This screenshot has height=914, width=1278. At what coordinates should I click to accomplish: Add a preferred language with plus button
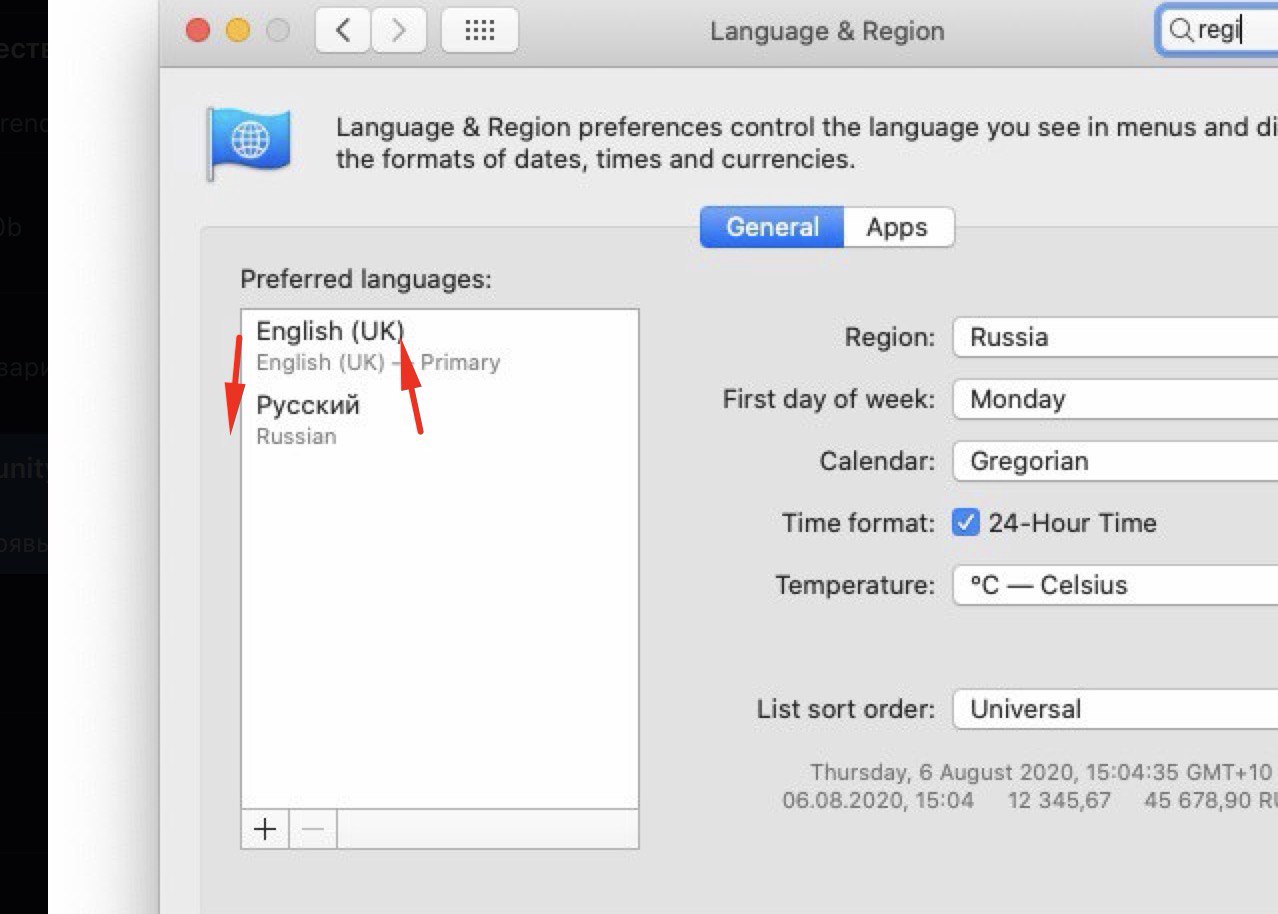pyautogui.click(x=265, y=829)
